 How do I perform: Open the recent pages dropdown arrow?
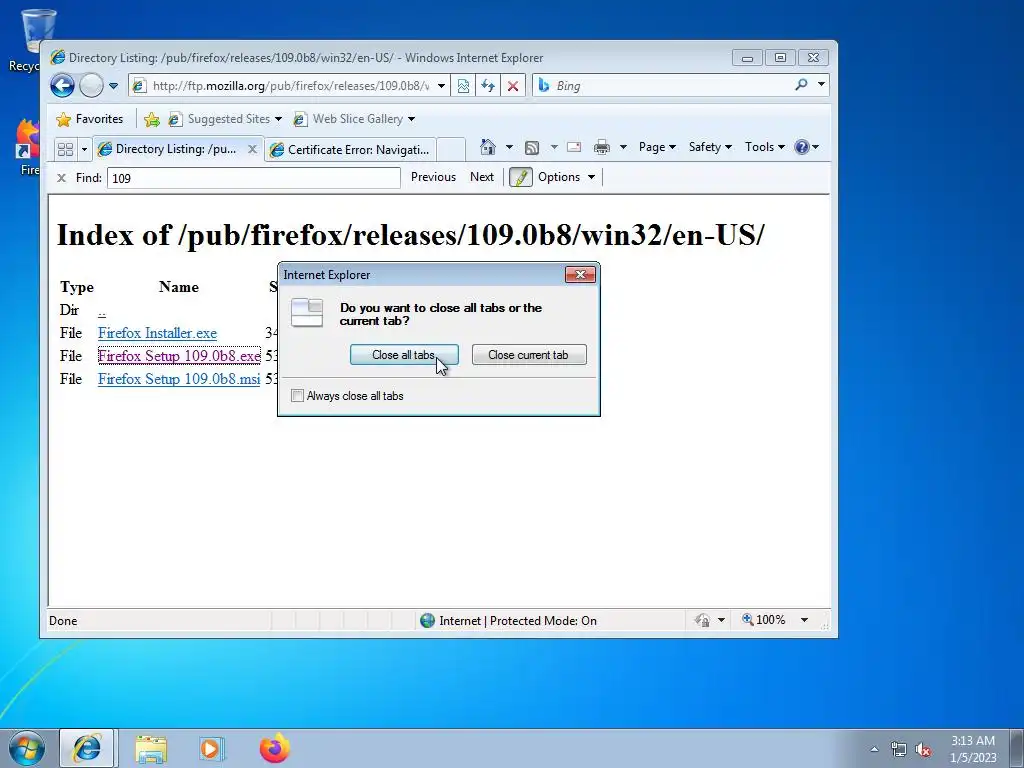pos(114,86)
